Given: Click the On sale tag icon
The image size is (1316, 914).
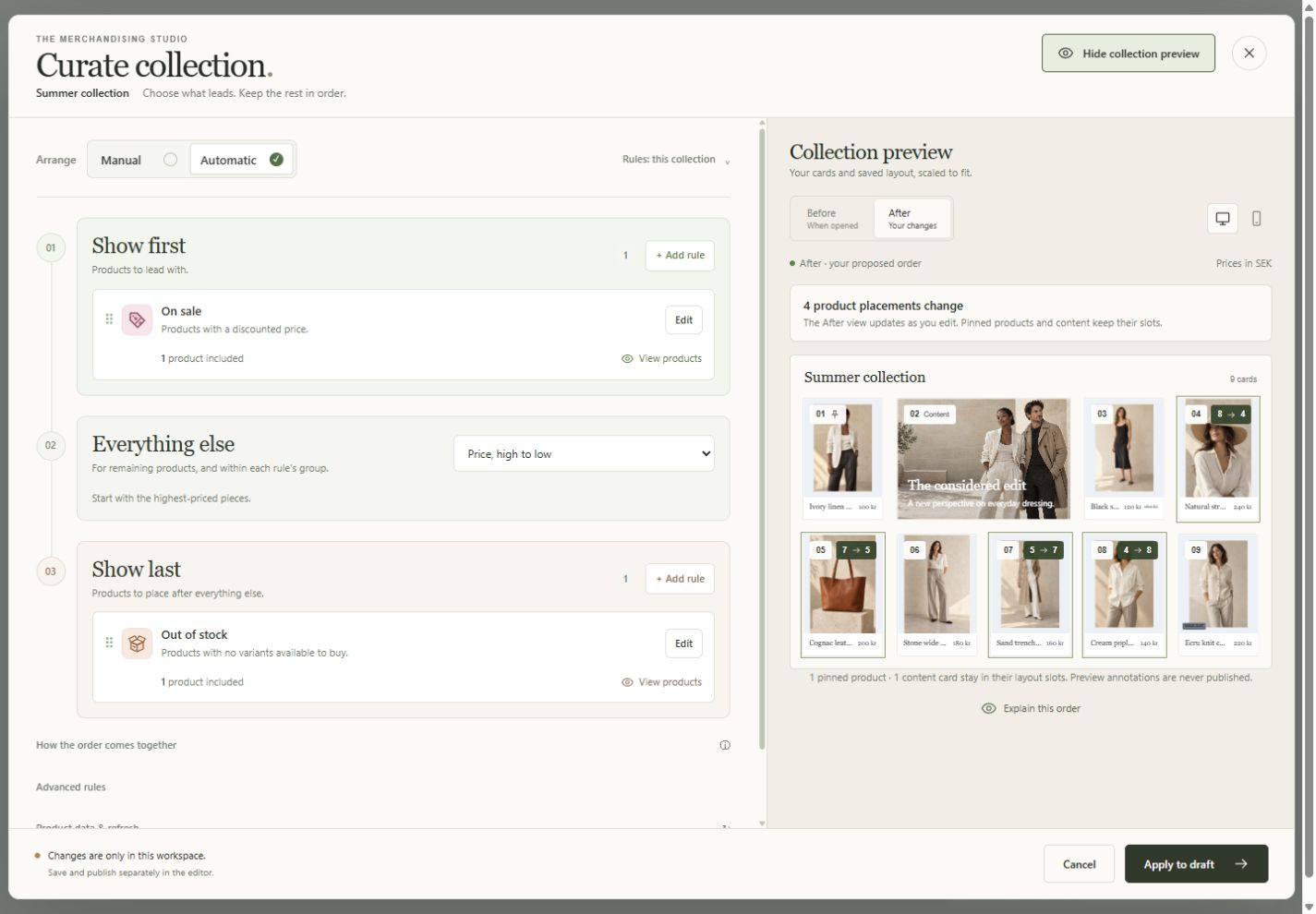Looking at the screenshot, I should (x=137, y=319).
